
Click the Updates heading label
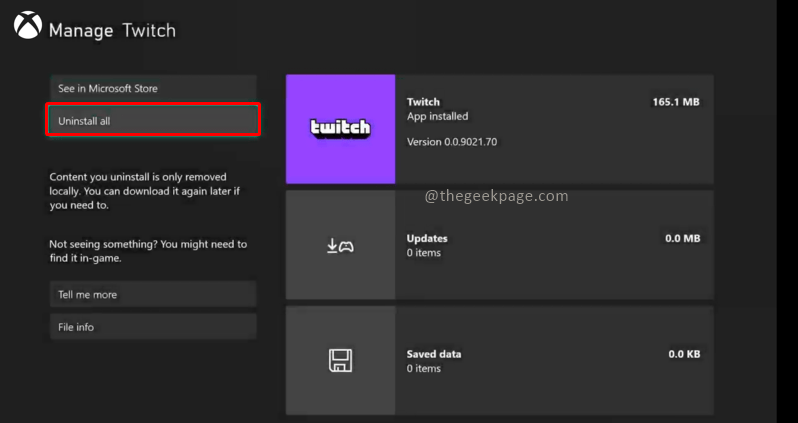[x=427, y=238]
